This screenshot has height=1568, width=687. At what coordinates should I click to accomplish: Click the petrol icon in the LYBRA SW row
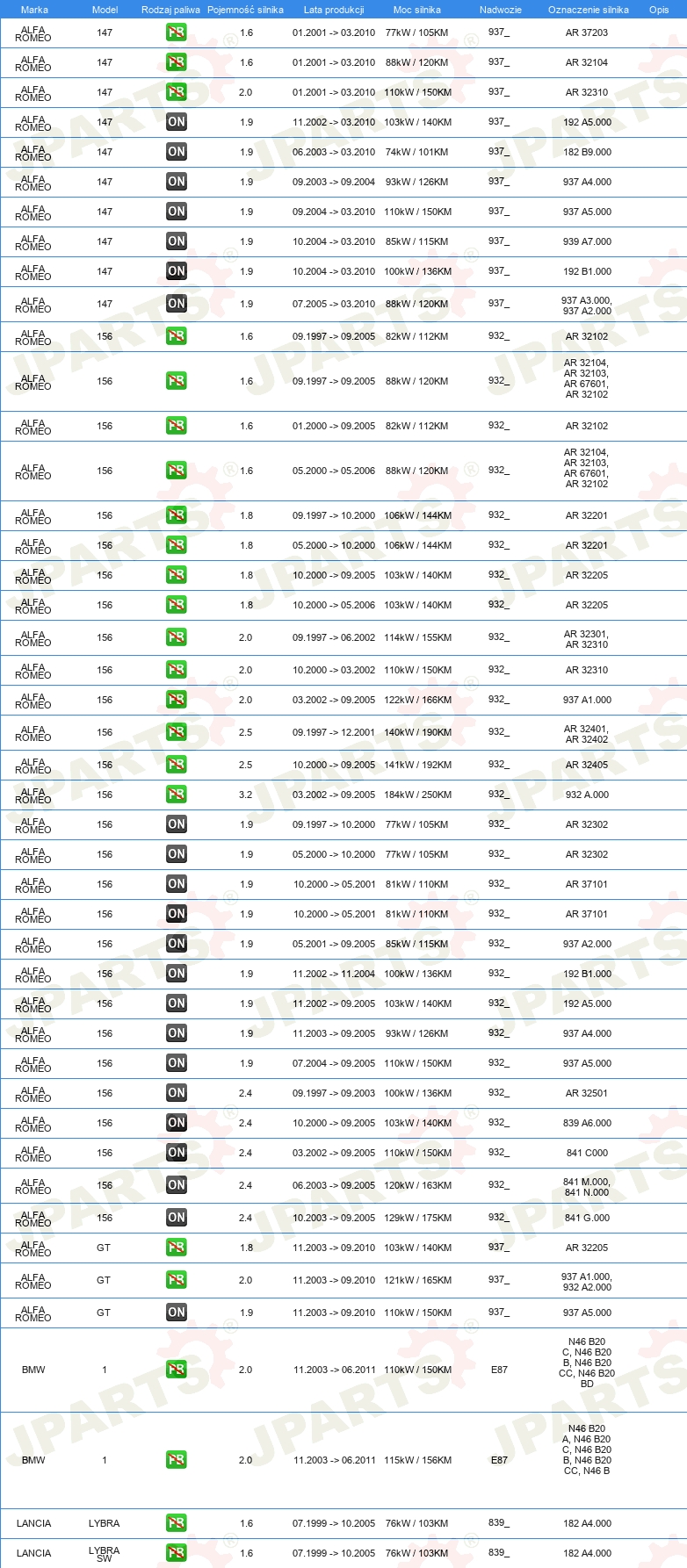point(176,1553)
